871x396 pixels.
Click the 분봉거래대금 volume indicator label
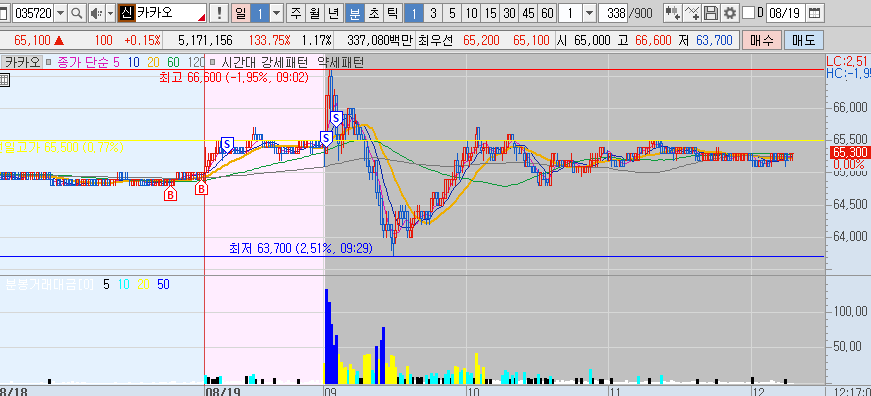49,285
